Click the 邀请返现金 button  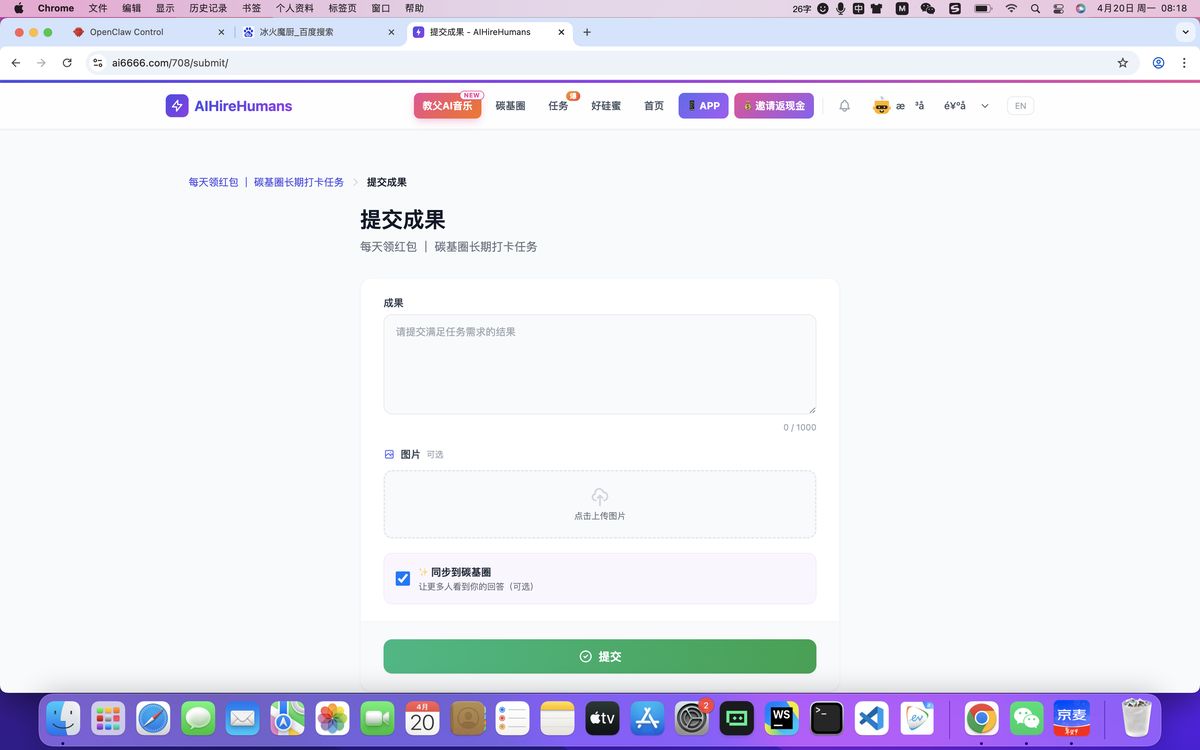[774, 106]
